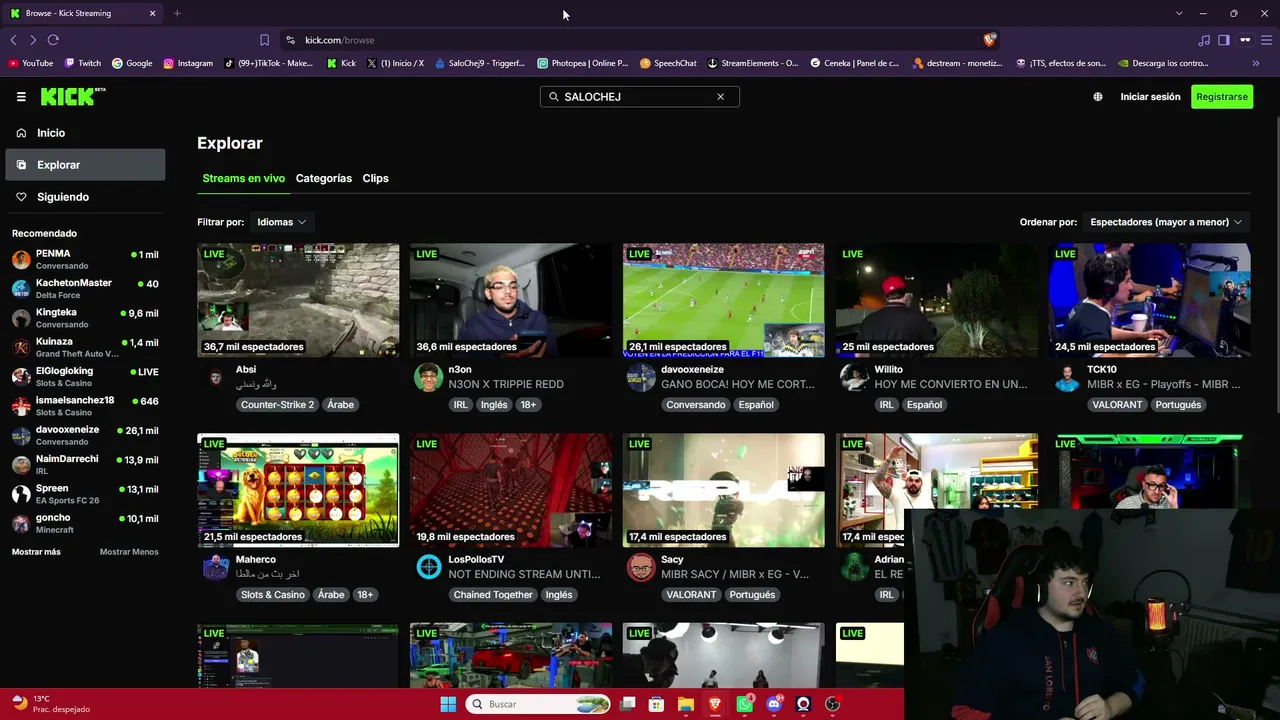Image resolution: width=1280 pixels, height=720 pixels.
Task: Click the Counter-Strike 2 category tag
Action: coord(277,405)
